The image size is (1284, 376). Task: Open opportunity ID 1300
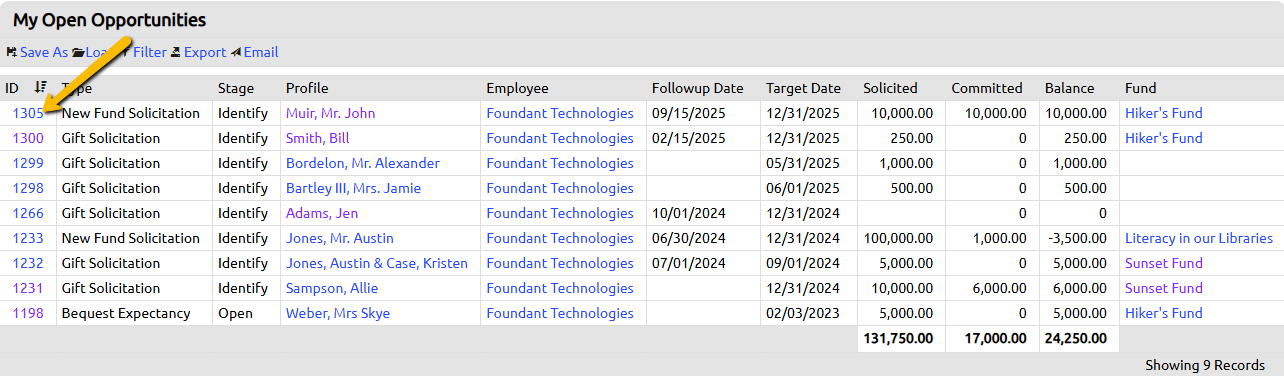(28, 138)
